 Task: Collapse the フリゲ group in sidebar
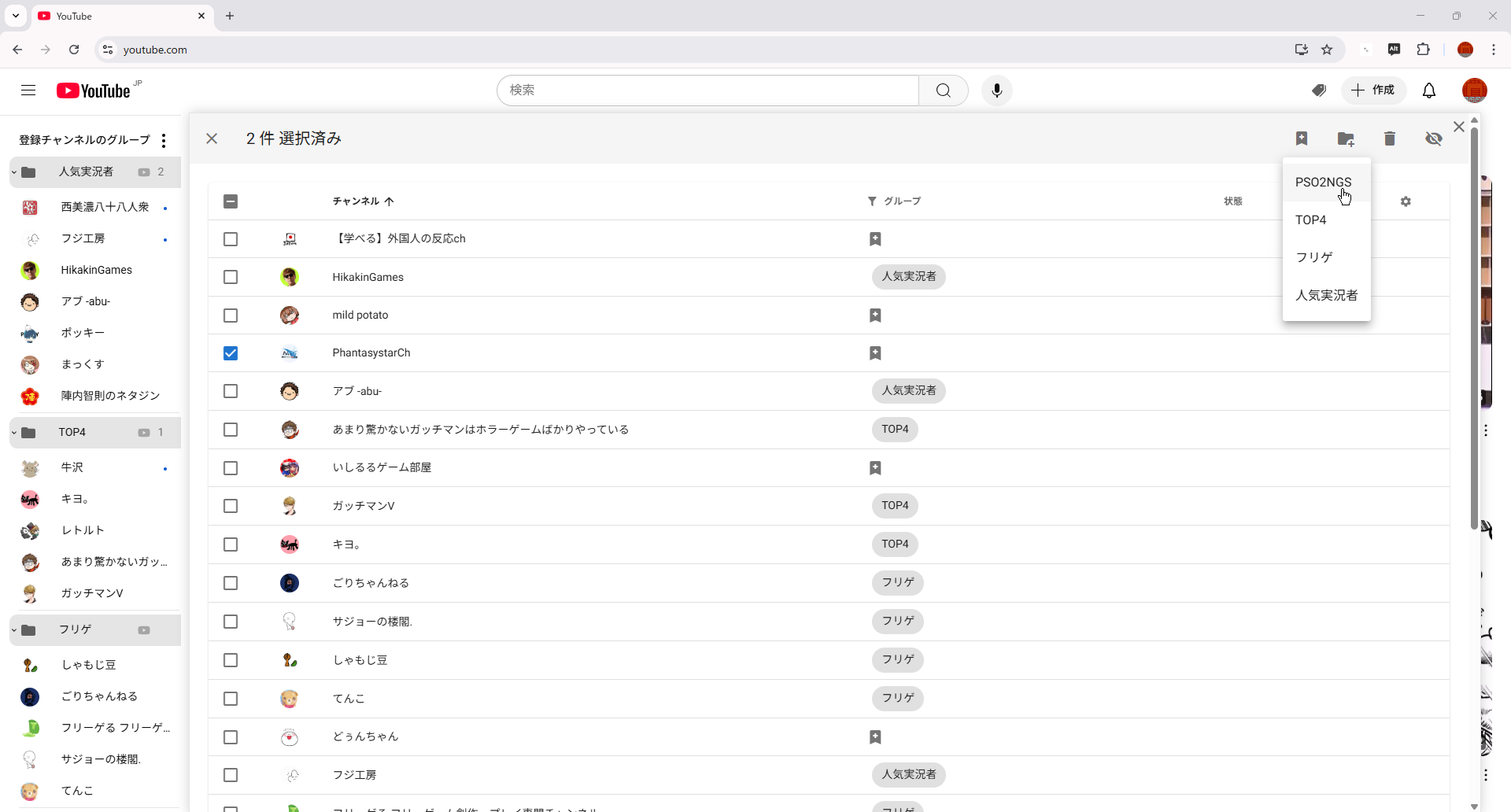pos(14,630)
